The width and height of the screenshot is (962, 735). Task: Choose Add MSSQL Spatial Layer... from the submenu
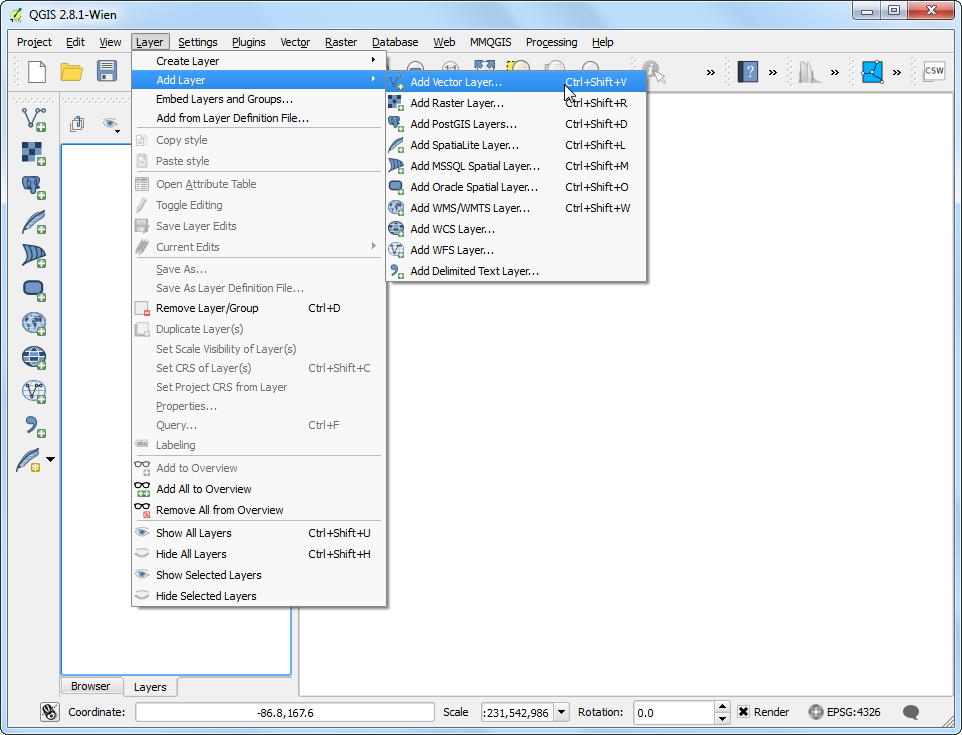516,166
